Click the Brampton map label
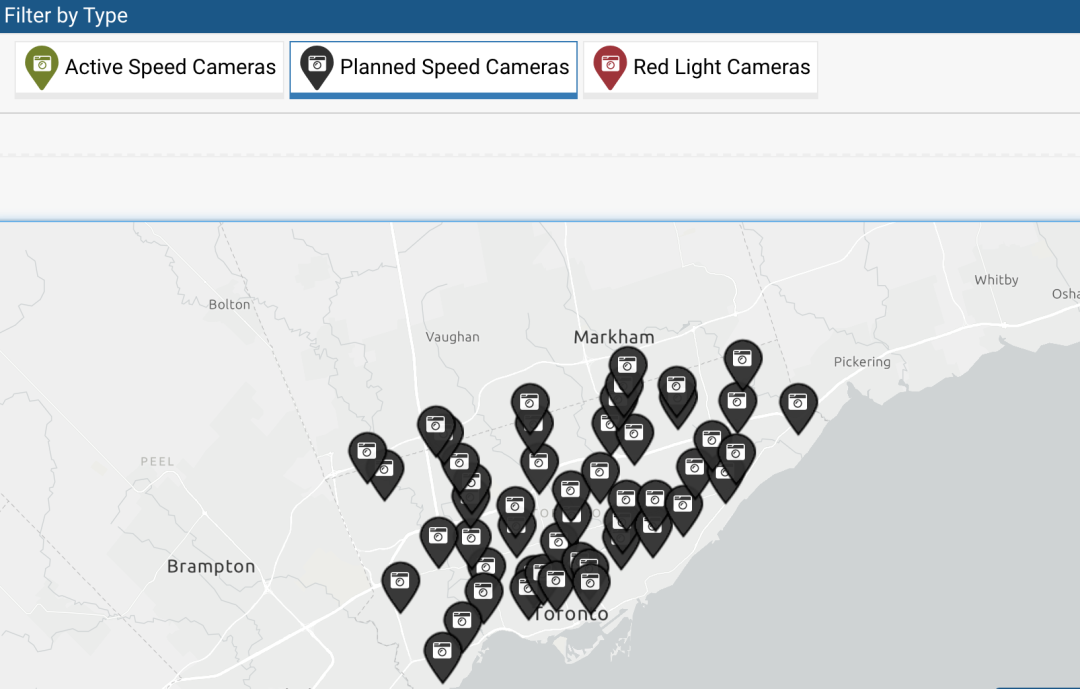The height and width of the screenshot is (689, 1080). click(x=211, y=566)
